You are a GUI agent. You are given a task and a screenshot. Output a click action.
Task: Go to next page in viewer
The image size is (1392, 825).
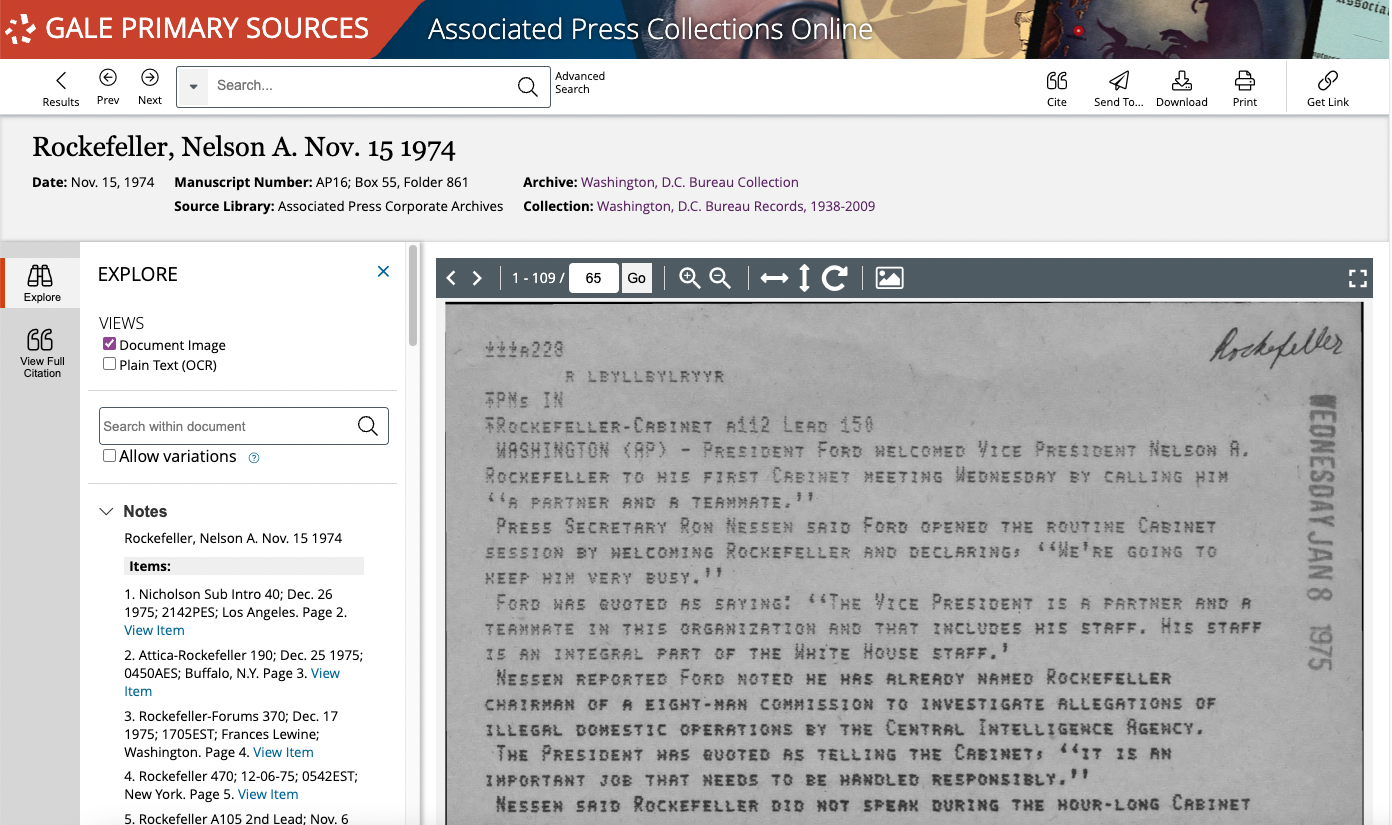tap(477, 278)
